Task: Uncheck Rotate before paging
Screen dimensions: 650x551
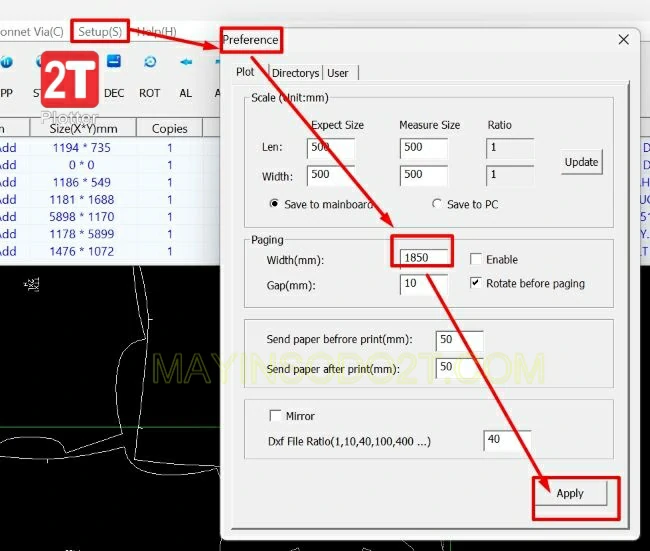Action: (x=477, y=283)
